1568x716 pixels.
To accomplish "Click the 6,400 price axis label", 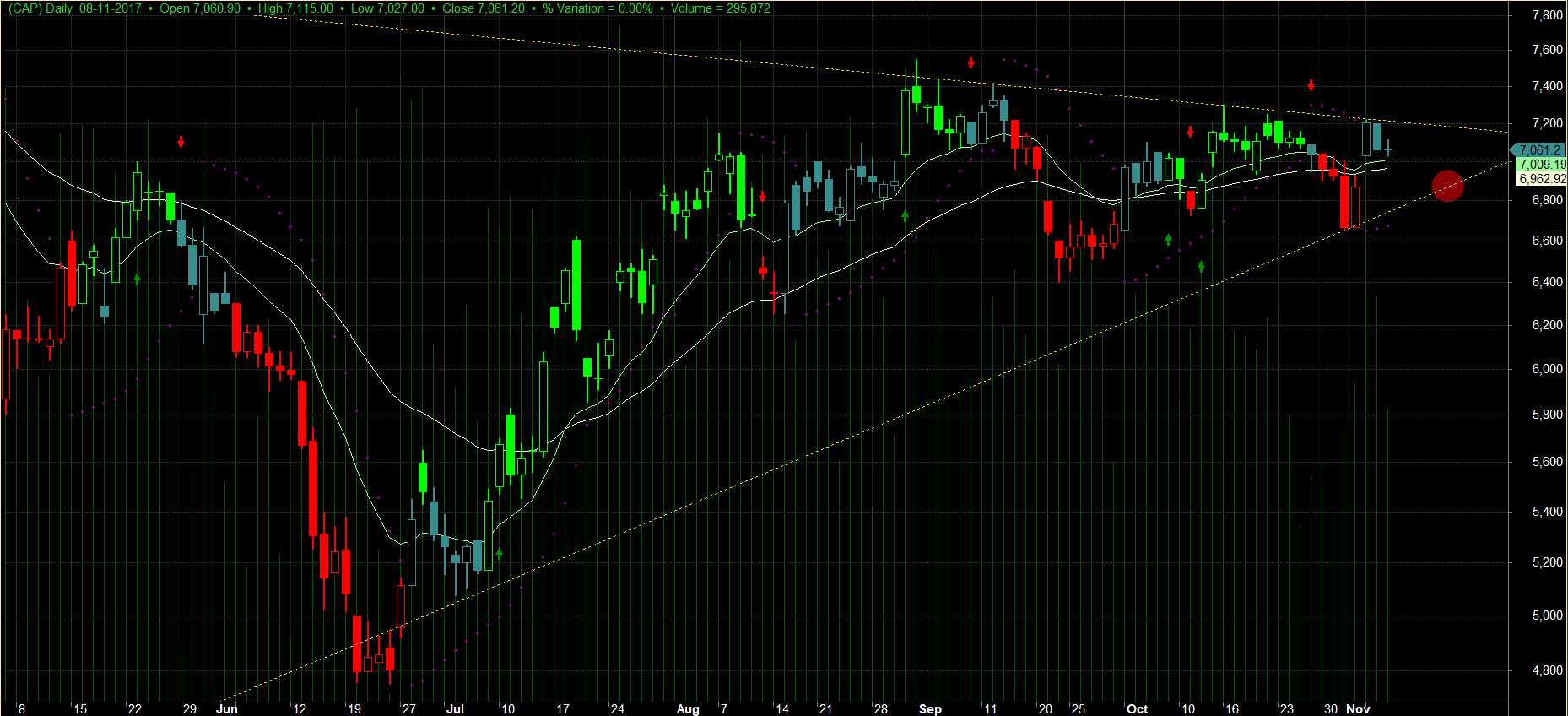I will coord(1547,282).
